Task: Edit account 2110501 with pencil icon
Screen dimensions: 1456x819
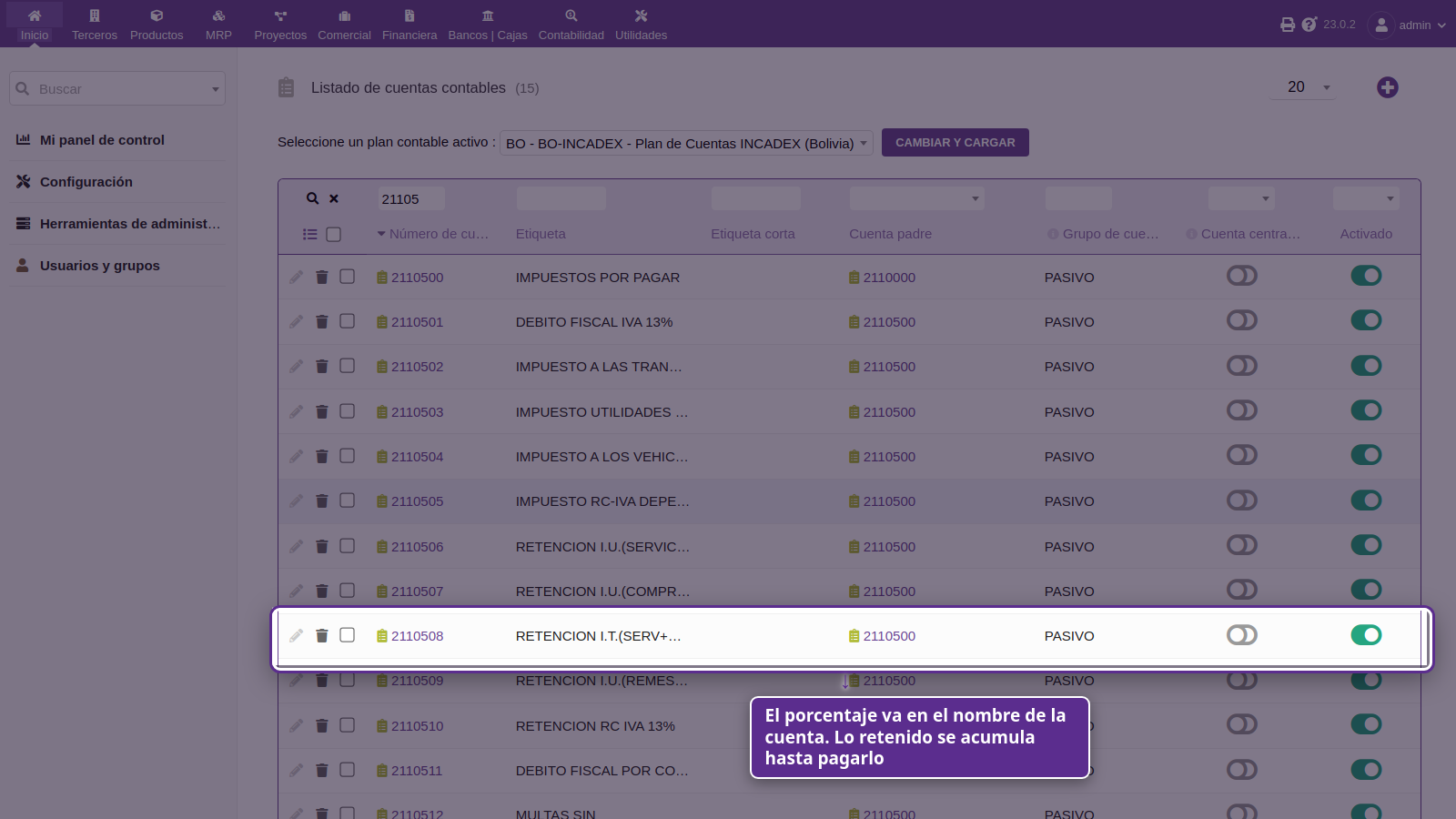Action: click(x=297, y=321)
